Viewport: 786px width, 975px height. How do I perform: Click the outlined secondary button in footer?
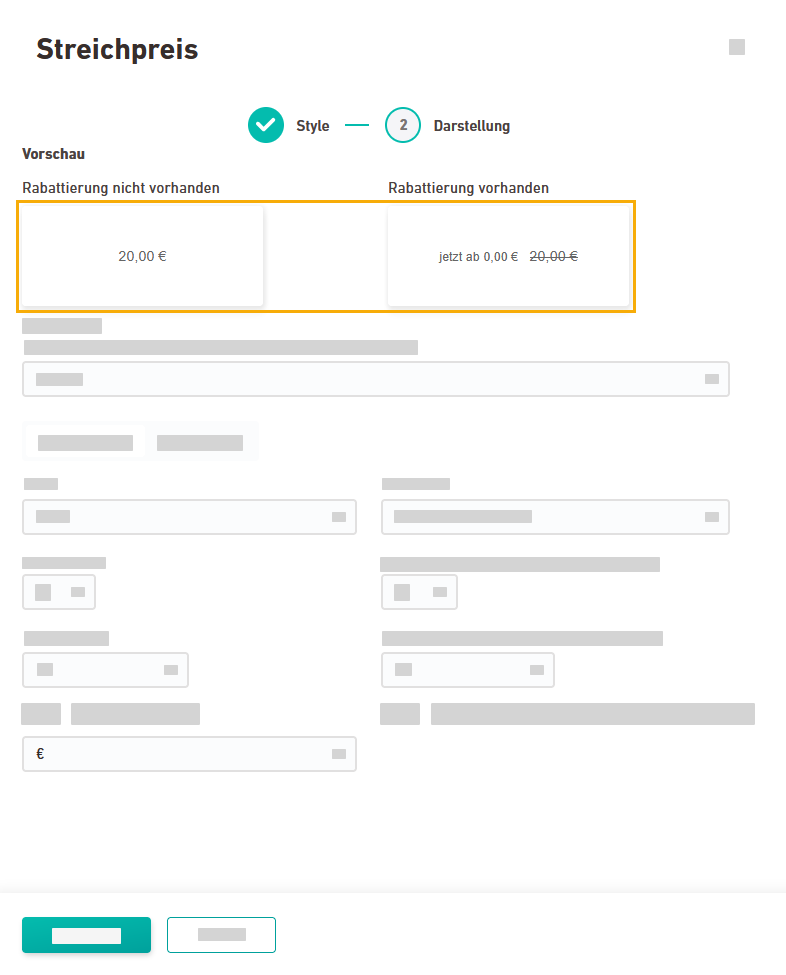point(221,935)
